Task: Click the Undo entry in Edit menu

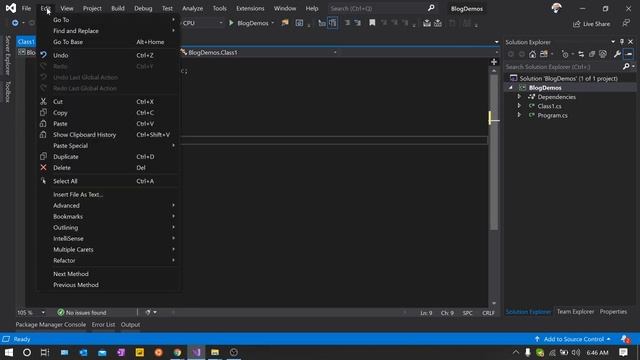Action: click(108, 55)
